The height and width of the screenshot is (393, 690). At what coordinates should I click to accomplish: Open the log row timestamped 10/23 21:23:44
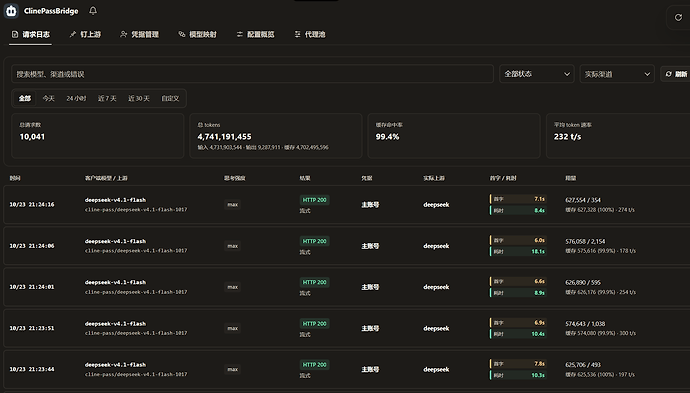tap(347, 369)
